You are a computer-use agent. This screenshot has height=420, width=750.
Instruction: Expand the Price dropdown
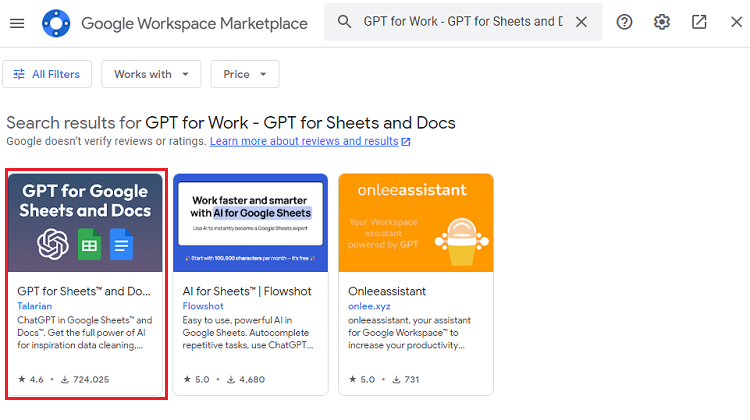245,74
